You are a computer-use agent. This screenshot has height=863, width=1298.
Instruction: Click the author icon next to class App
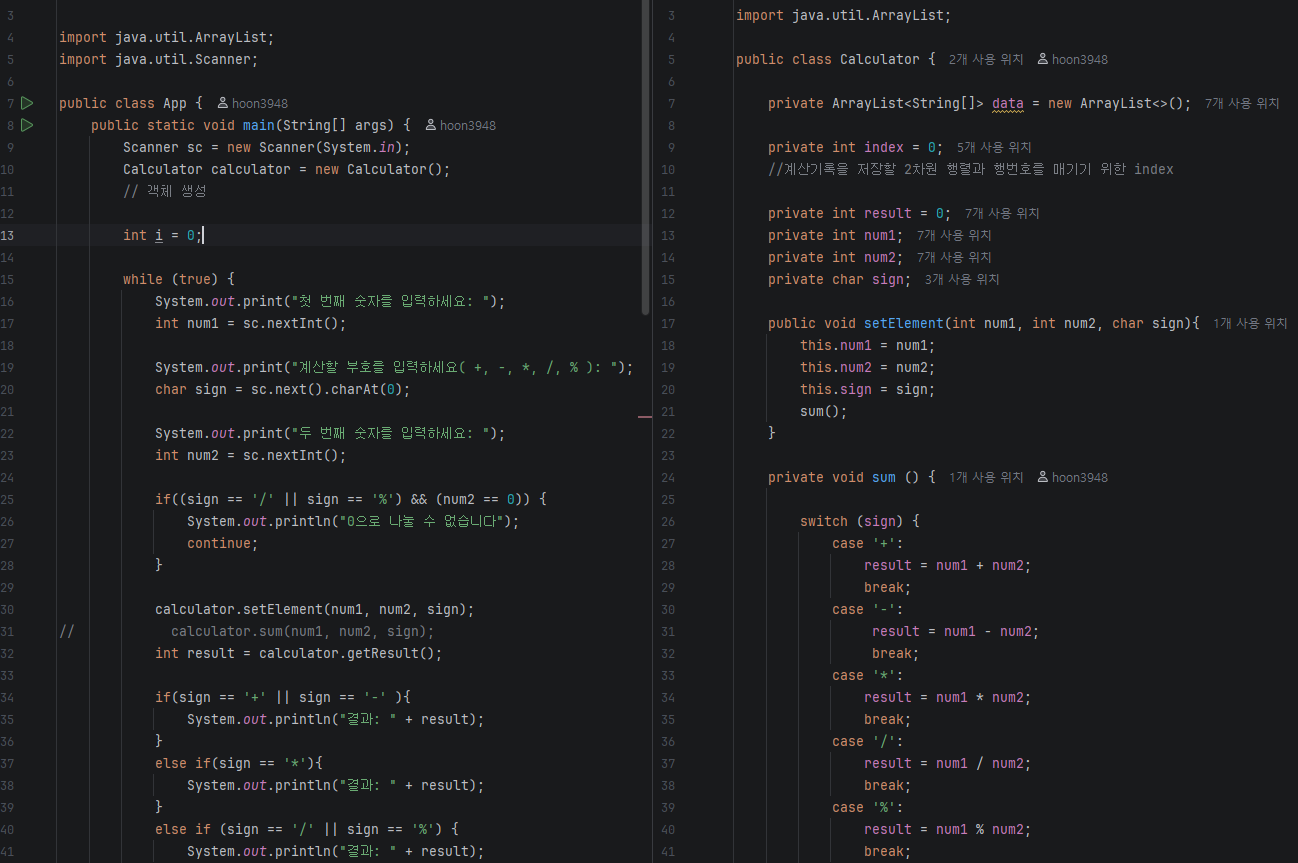(x=223, y=103)
